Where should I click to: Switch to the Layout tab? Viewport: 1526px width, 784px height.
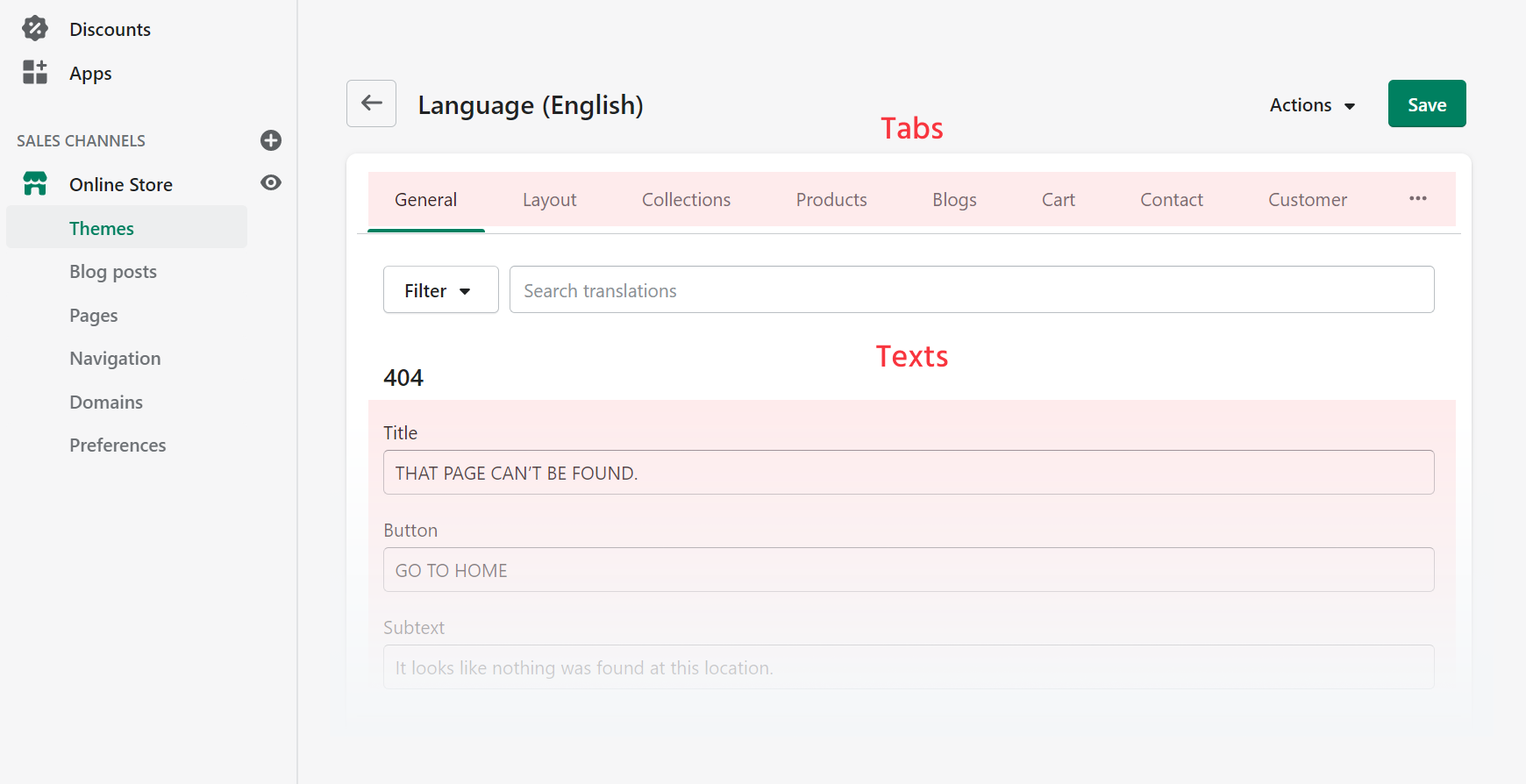coord(549,200)
